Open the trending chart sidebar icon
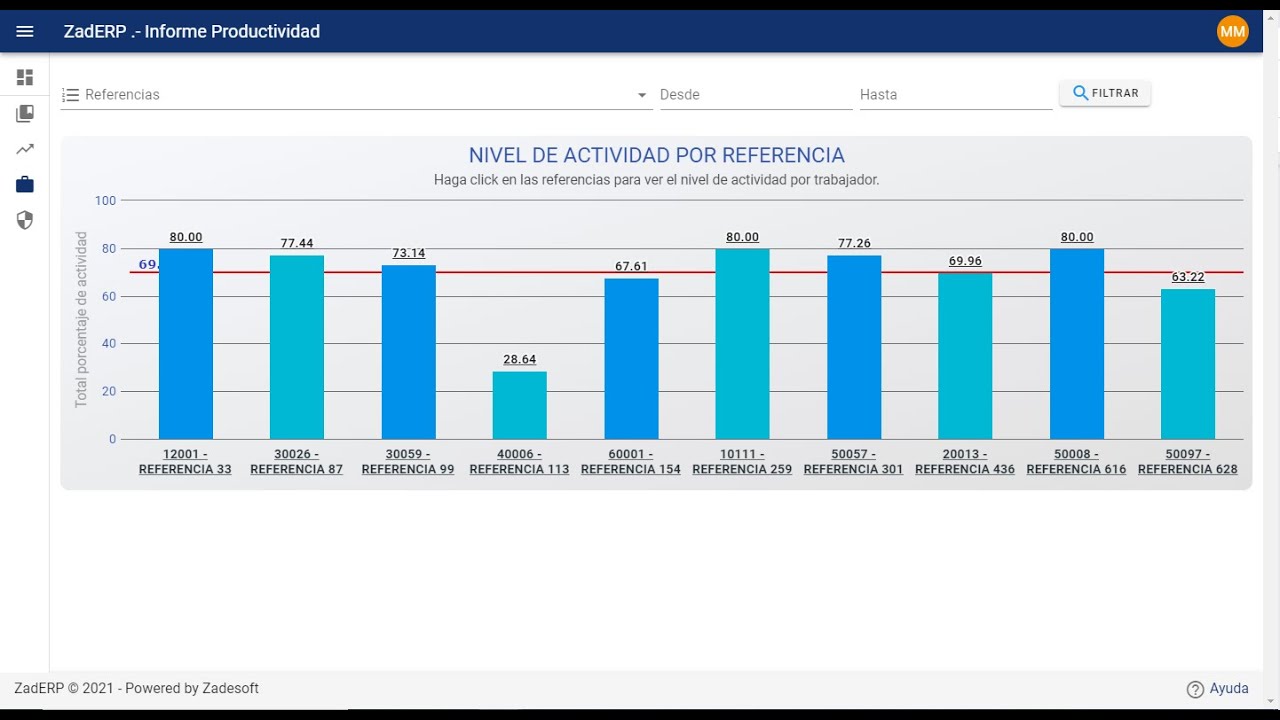 (25, 149)
